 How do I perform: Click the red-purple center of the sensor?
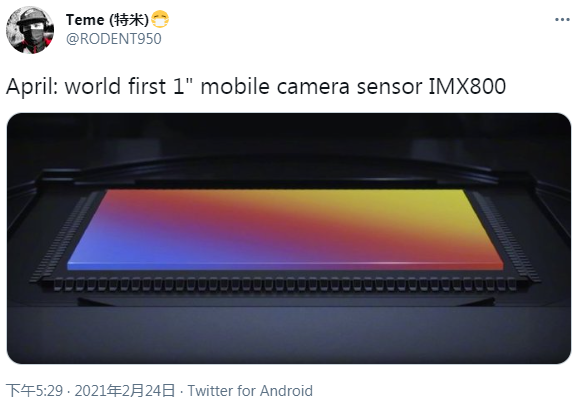(284, 230)
